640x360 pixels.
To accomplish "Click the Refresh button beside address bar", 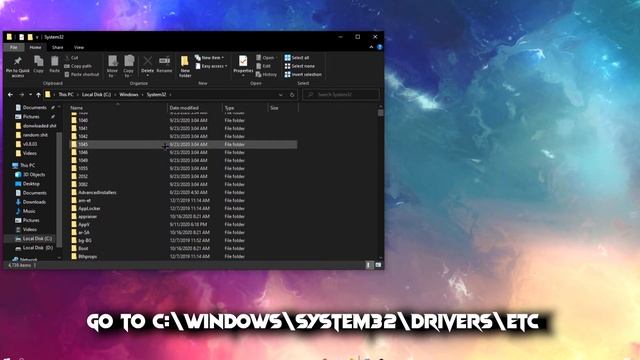I will click(292, 95).
